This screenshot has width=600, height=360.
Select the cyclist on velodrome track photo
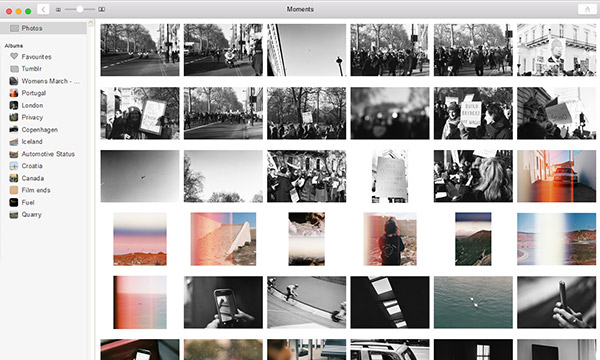[307, 302]
